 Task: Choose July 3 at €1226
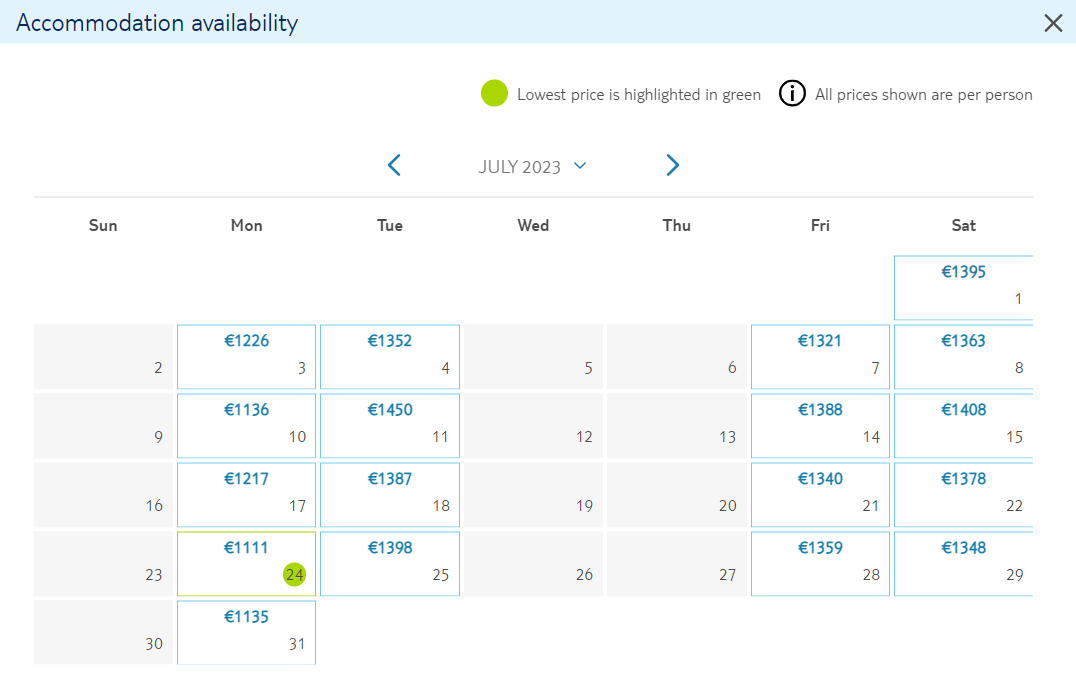246,357
